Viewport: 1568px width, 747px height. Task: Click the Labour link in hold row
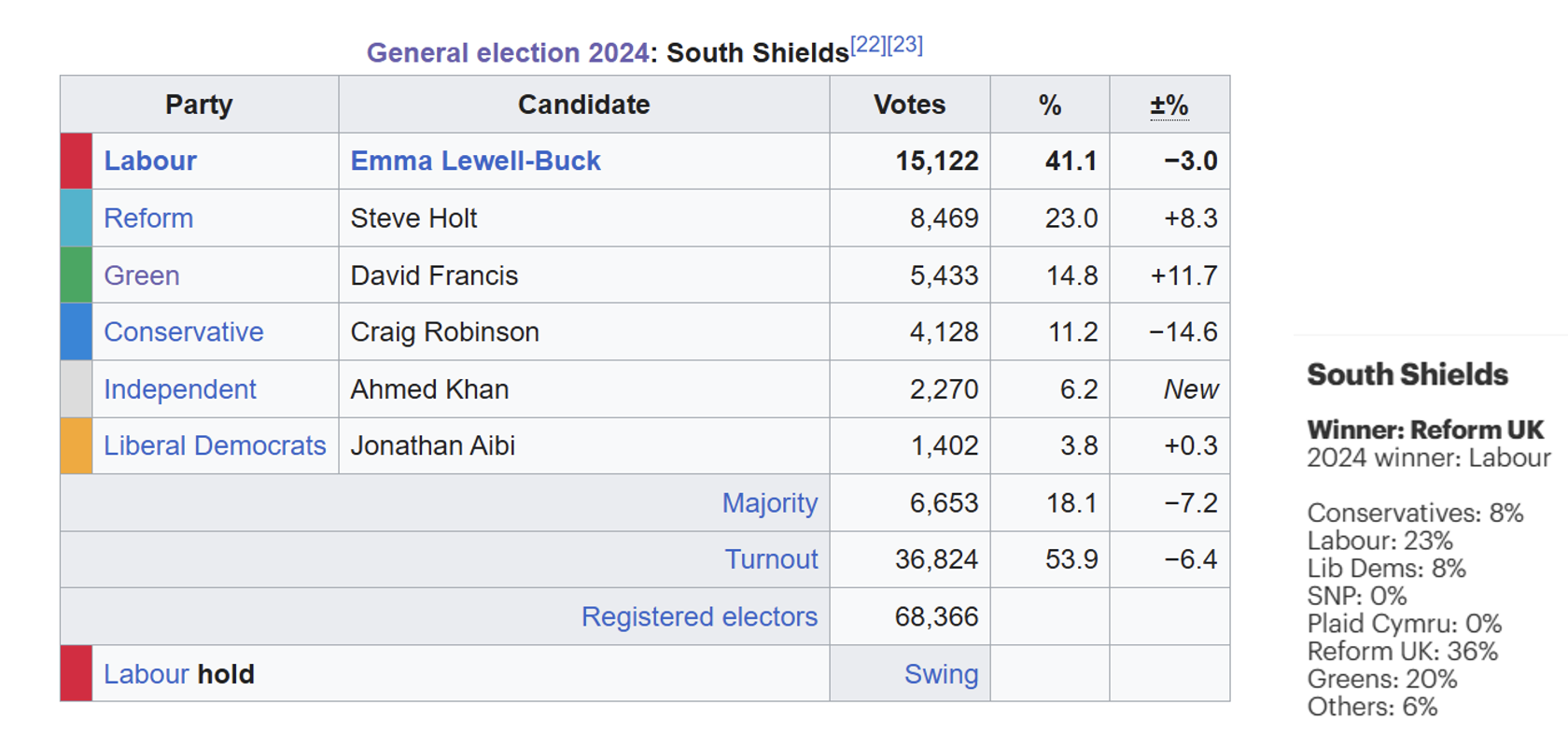point(146,674)
